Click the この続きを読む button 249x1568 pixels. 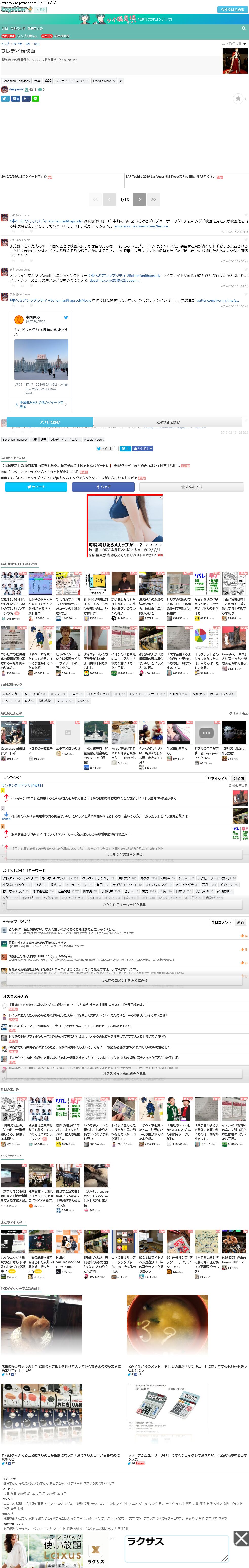[x=168, y=422]
